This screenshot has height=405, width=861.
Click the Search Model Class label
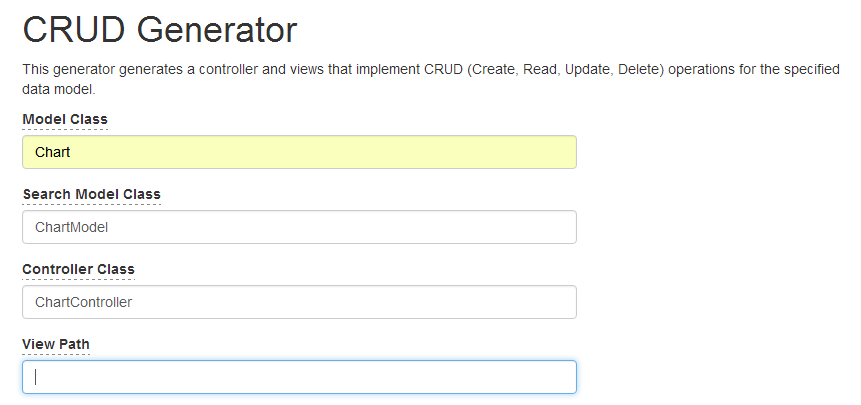point(91,194)
